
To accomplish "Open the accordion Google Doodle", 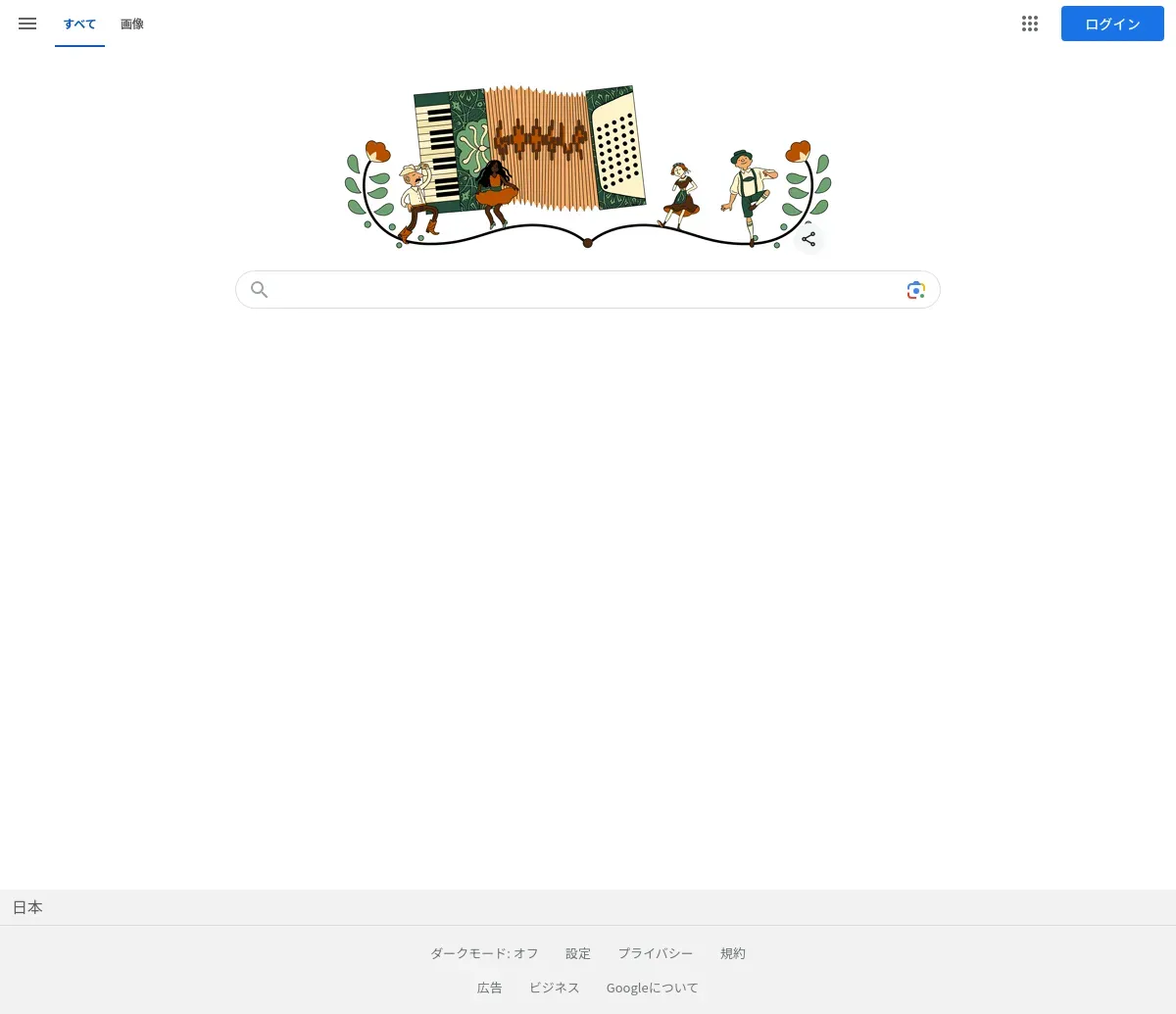I will coord(588,167).
